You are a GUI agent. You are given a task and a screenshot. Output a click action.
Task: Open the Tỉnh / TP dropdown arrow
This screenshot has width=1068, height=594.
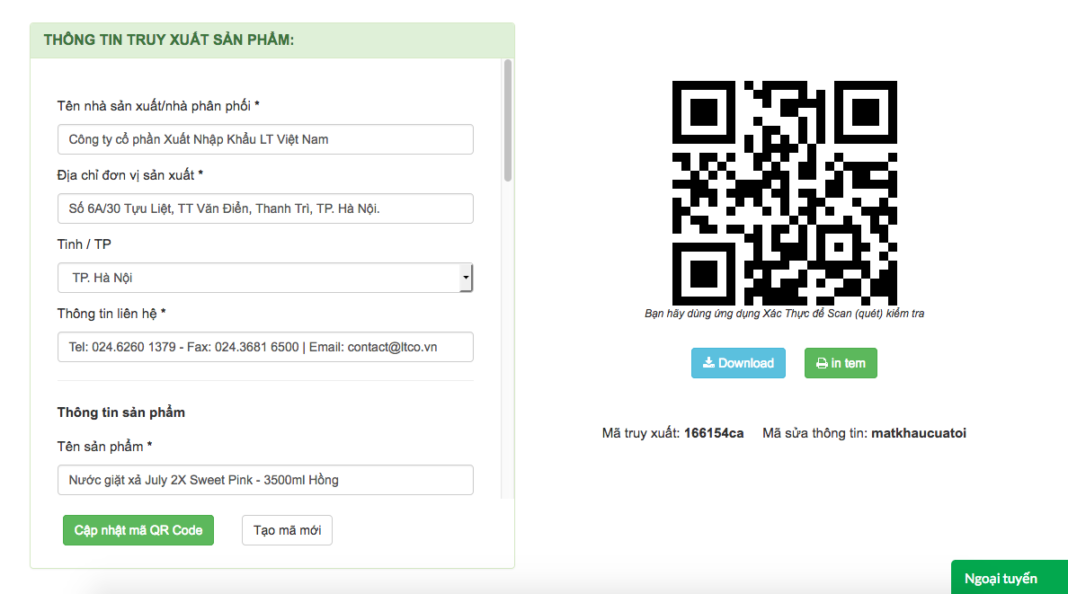465,278
